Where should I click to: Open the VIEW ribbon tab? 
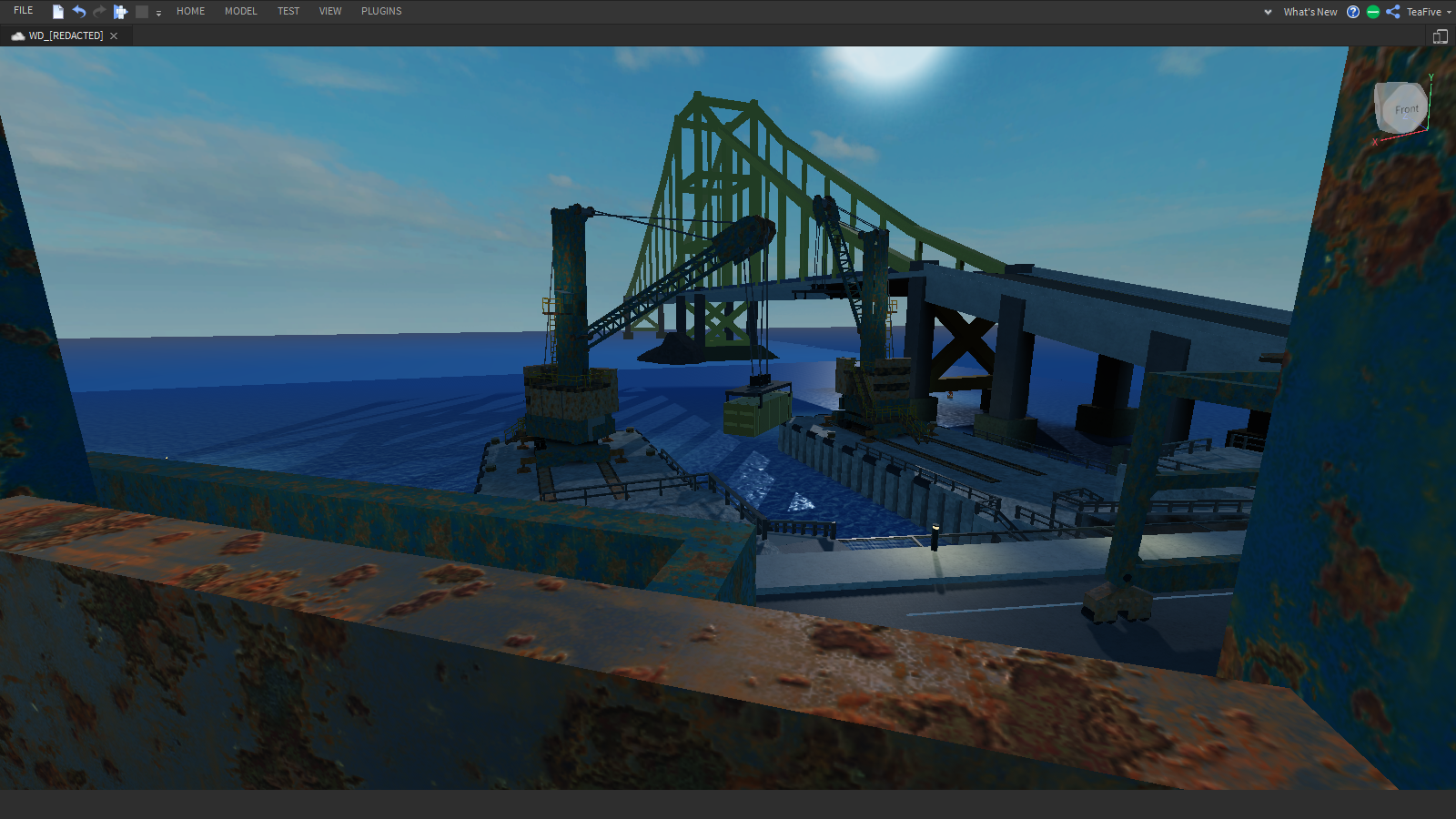pos(330,11)
